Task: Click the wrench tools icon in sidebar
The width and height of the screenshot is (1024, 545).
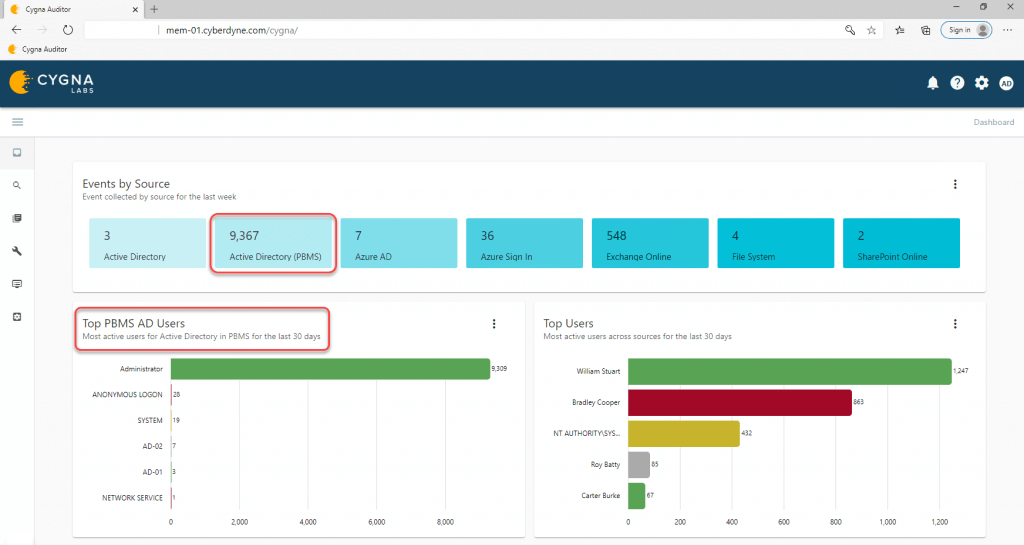Action: click(17, 250)
